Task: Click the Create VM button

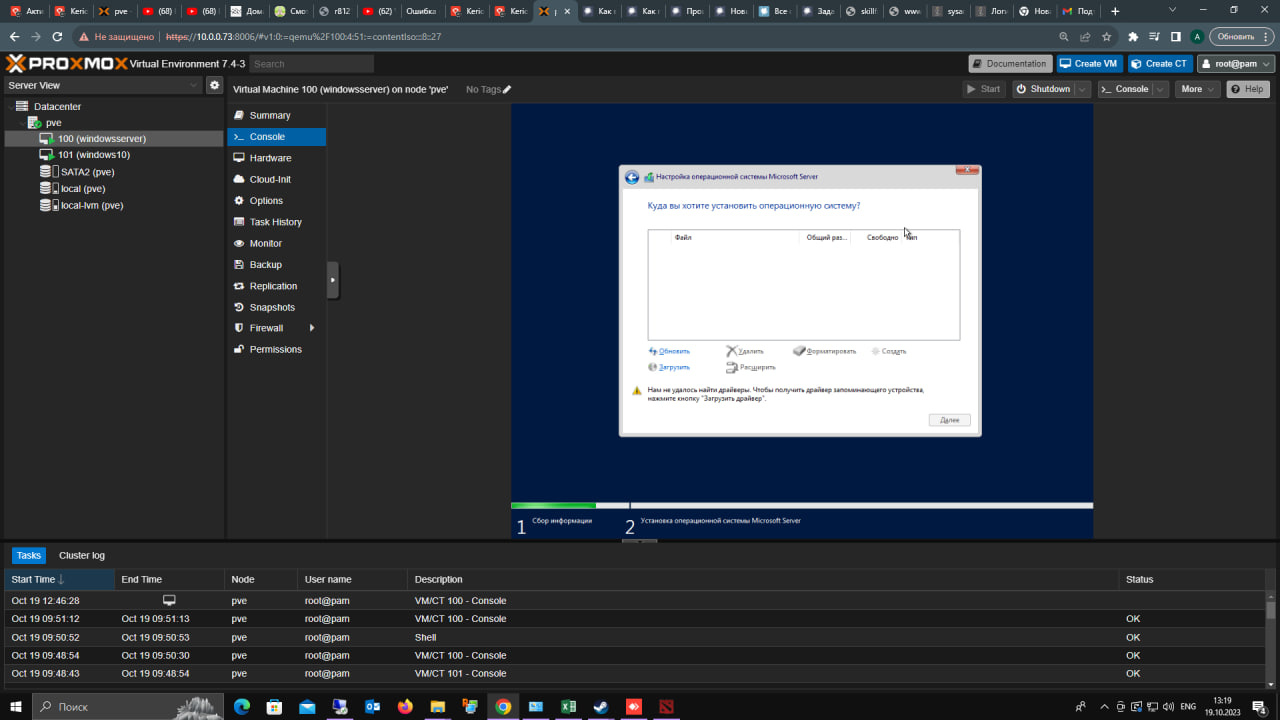Action: point(1090,63)
